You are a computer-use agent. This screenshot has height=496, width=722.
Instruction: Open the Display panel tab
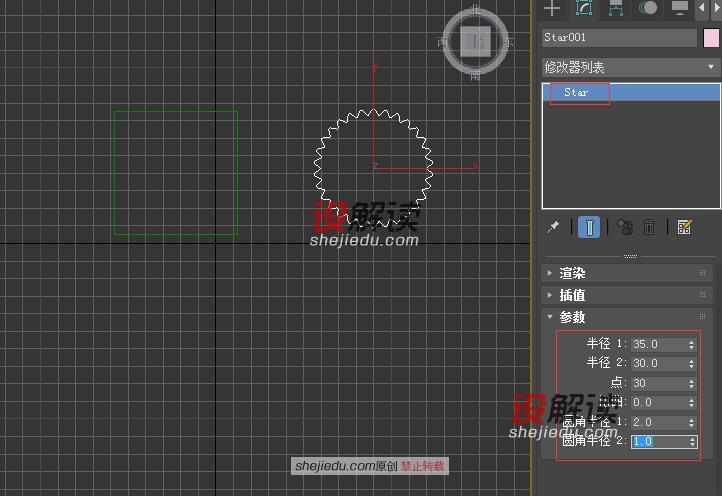(680, 9)
